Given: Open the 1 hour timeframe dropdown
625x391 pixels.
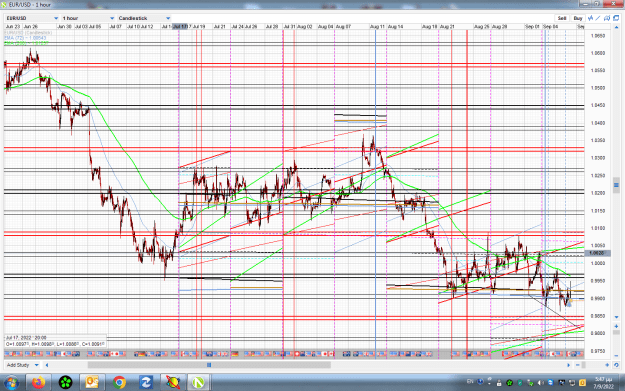Looking at the screenshot, I should click(x=88, y=18).
